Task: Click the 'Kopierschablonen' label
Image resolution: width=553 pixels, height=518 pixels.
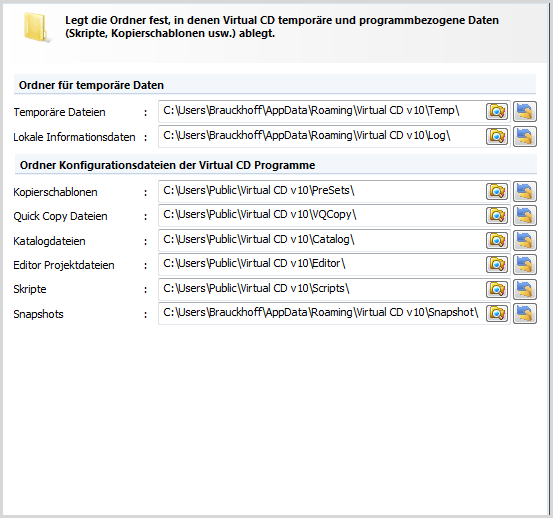Action: coord(55,193)
